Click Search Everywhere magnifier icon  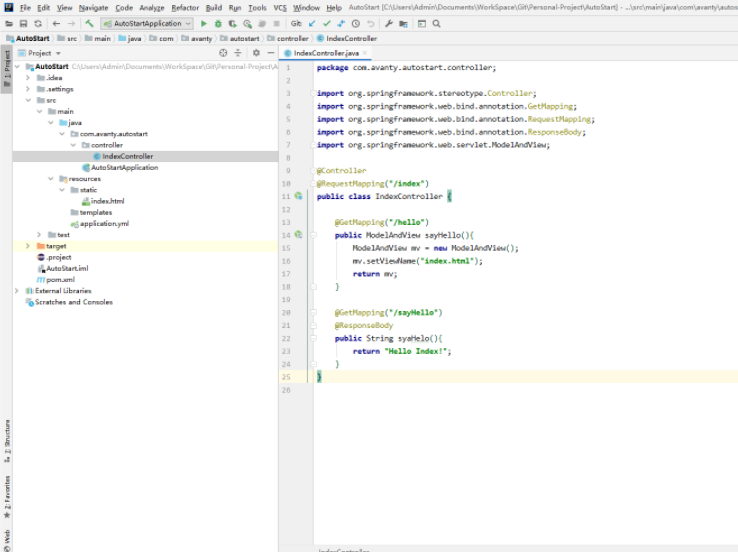point(436,24)
